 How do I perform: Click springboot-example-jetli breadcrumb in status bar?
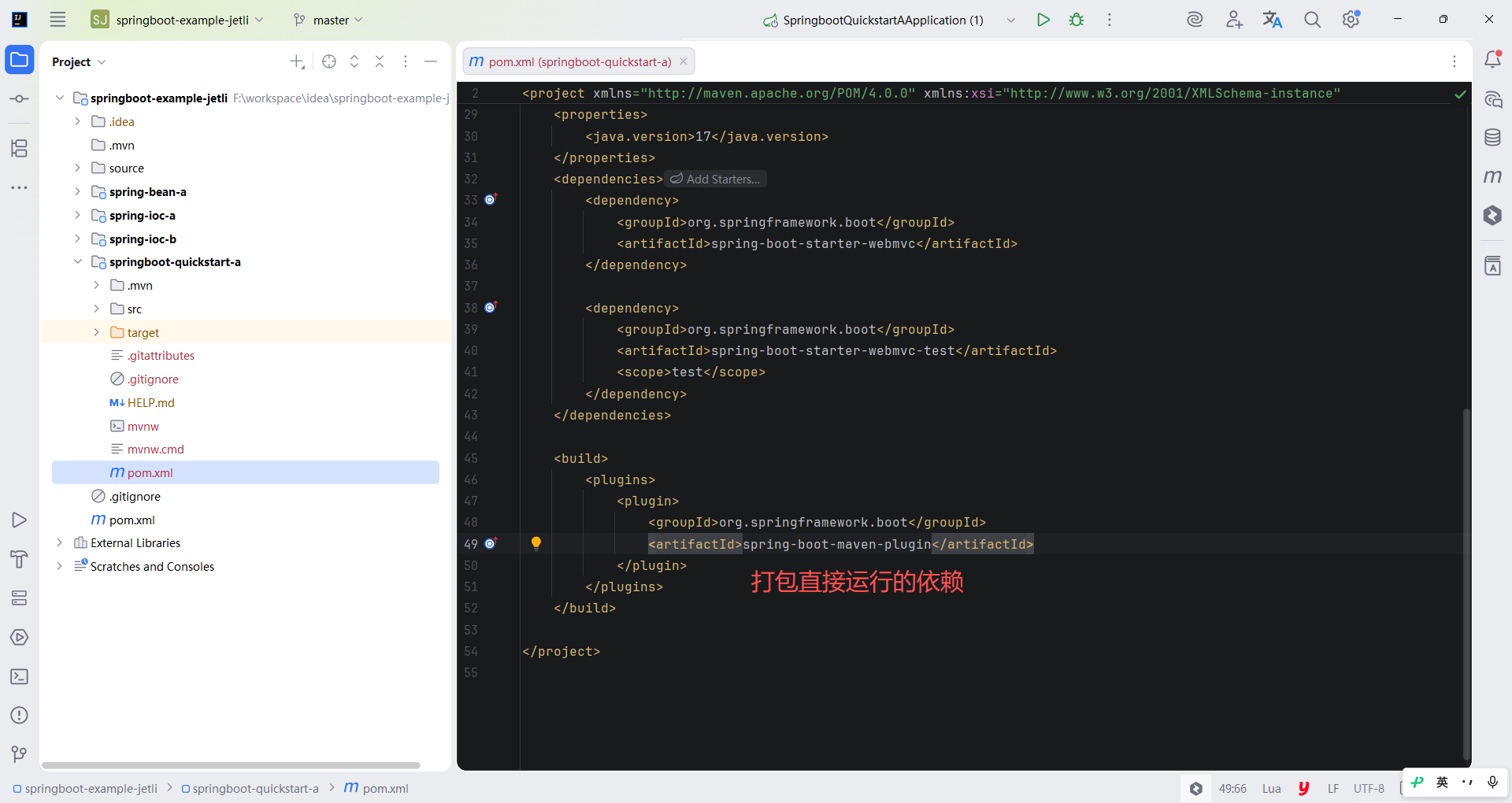pos(85,788)
